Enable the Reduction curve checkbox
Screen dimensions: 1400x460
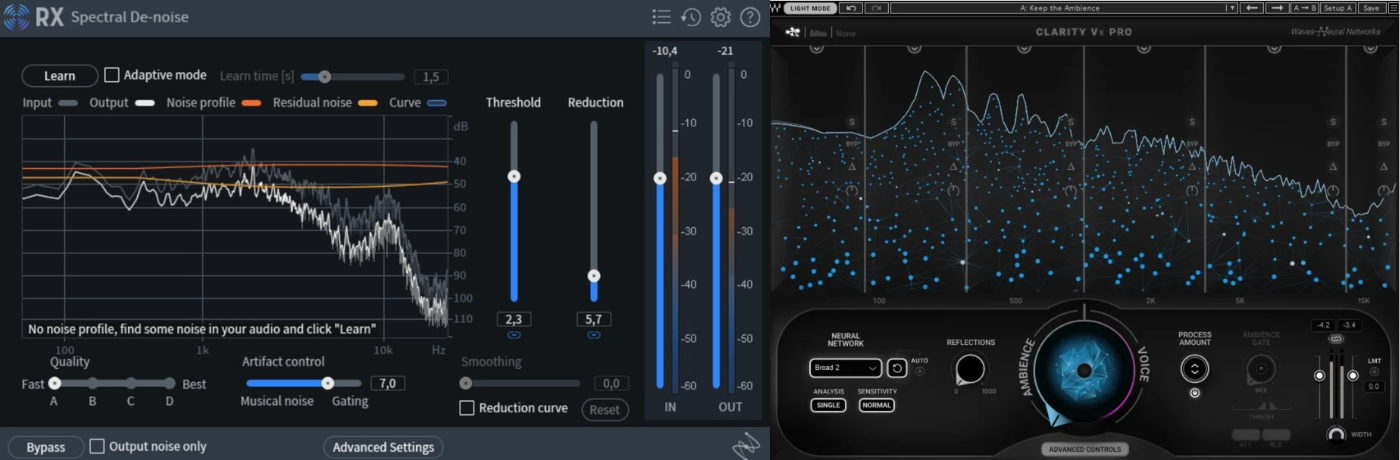click(x=466, y=408)
